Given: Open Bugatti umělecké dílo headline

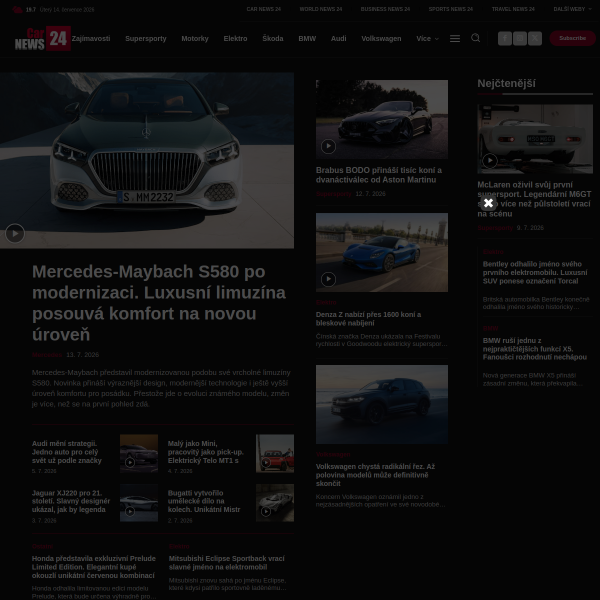Looking at the screenshot, I should pyautogui.click(x=204, y=501).
